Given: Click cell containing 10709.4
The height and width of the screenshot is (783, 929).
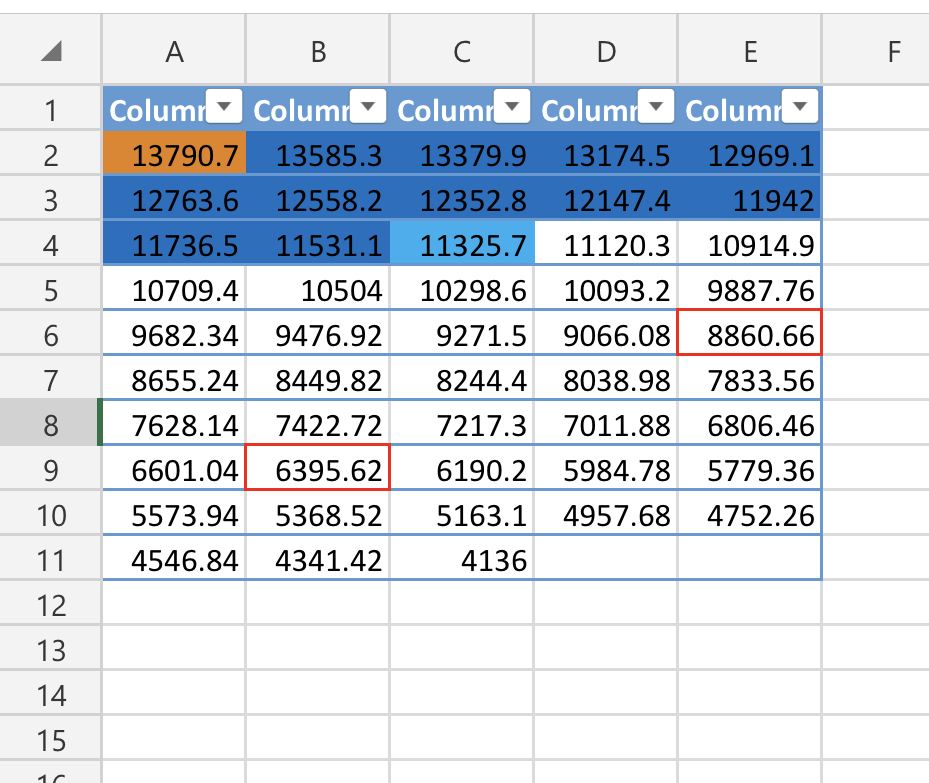Looking at the screenshot, I should point(174,288).
